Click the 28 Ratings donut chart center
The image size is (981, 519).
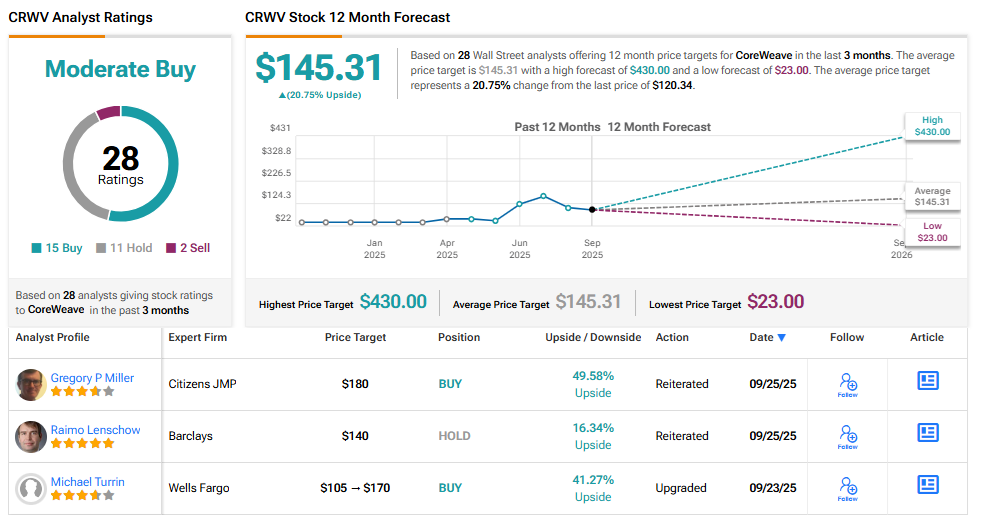point(121,164)
